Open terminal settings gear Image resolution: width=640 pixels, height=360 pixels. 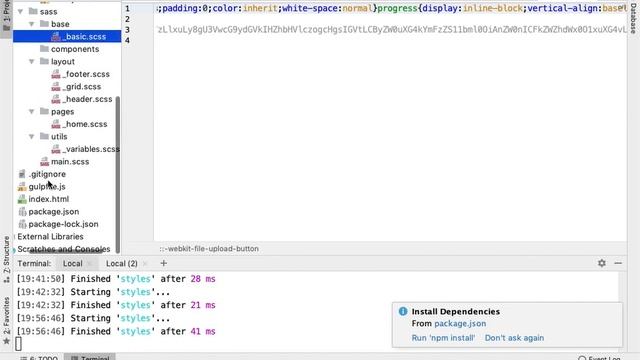tap(602, 263)
